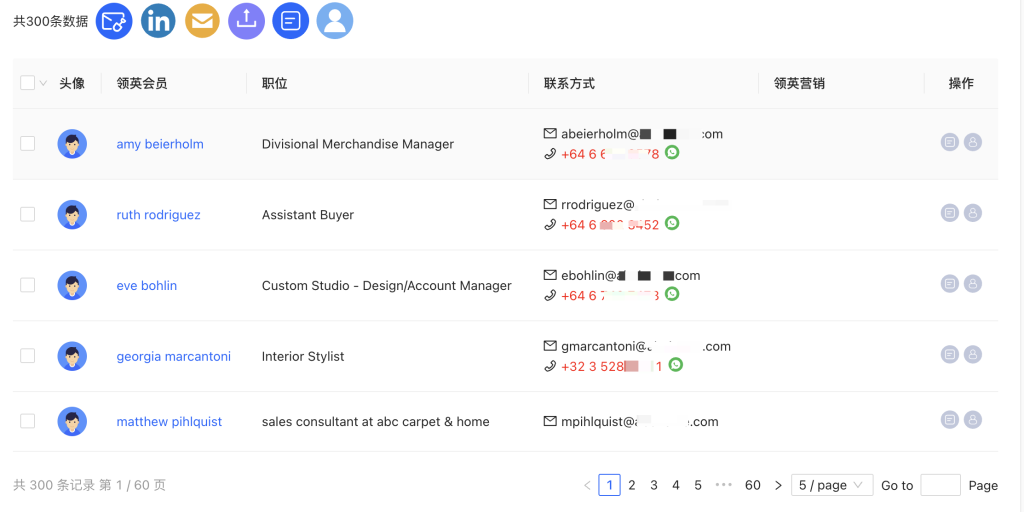Check the georgia marcantoni row checkbox
The width and height of the screenshot is (1024, 512).
click(27, 356)
